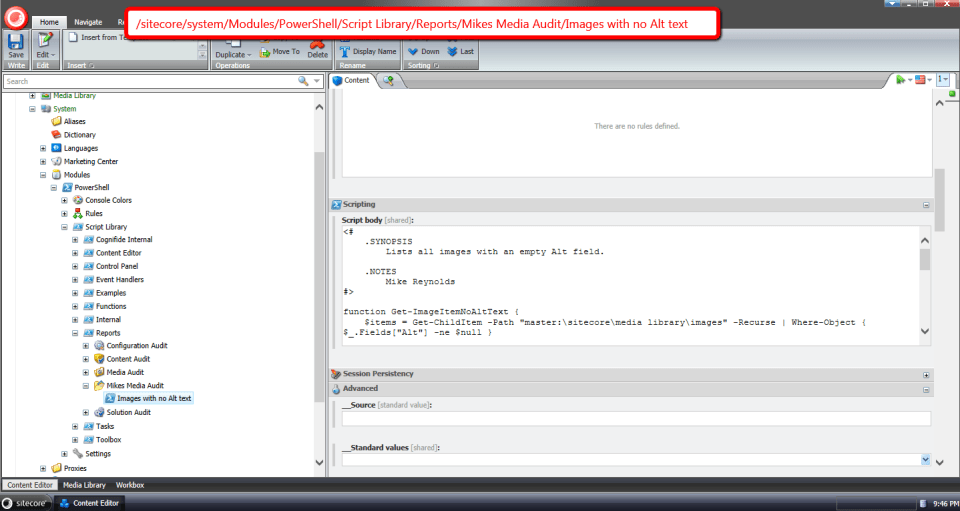Collapse the Advanced section
The width and height of the screenshot is (960, 511).
926,389
